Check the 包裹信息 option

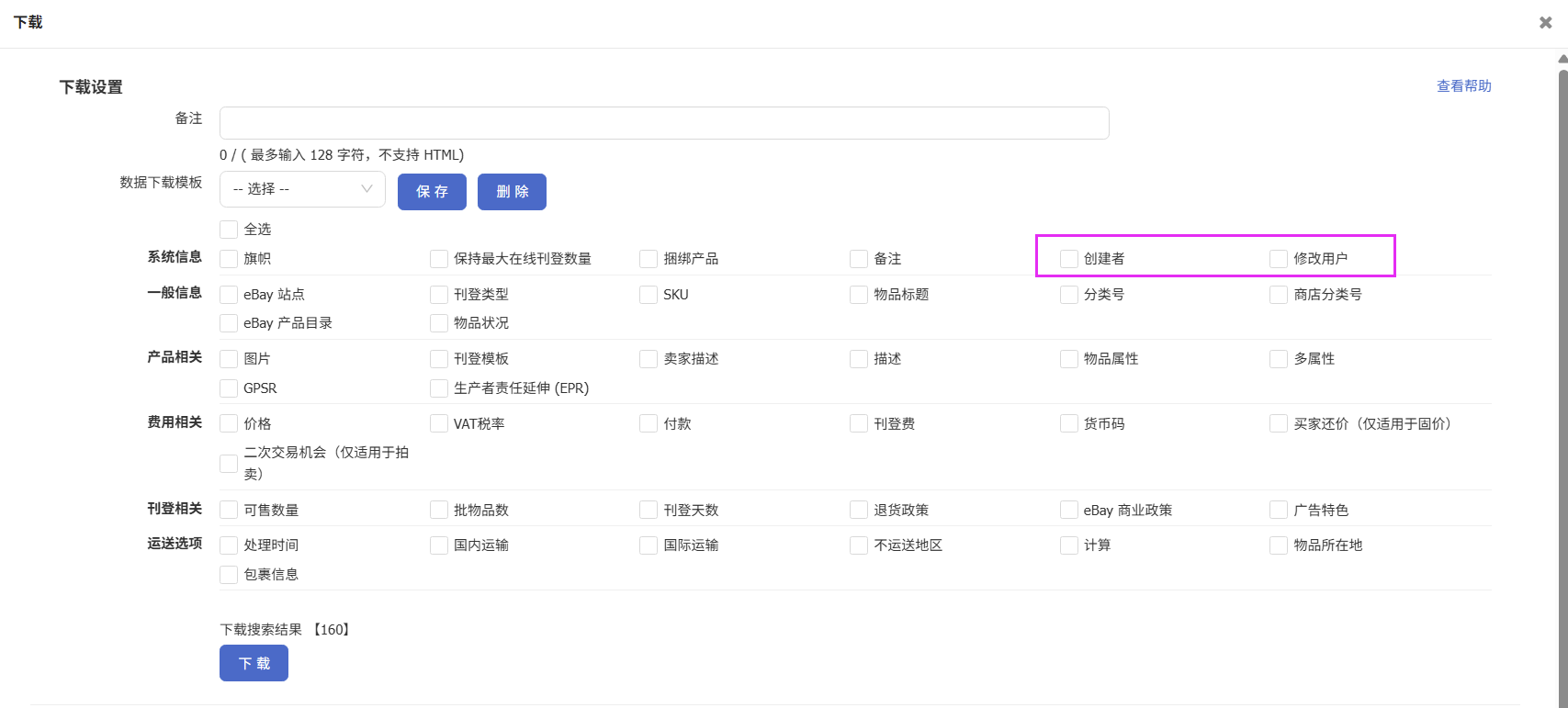229,575
